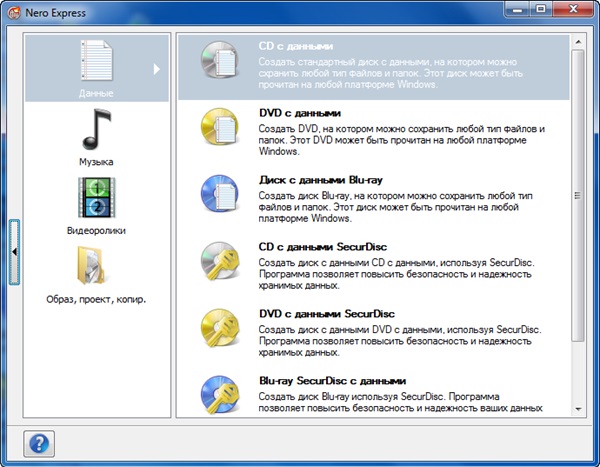The height and width of the screenshot is (467, 600).
Task: Click the CD с данными disc icon
Action: coord(220,60)
